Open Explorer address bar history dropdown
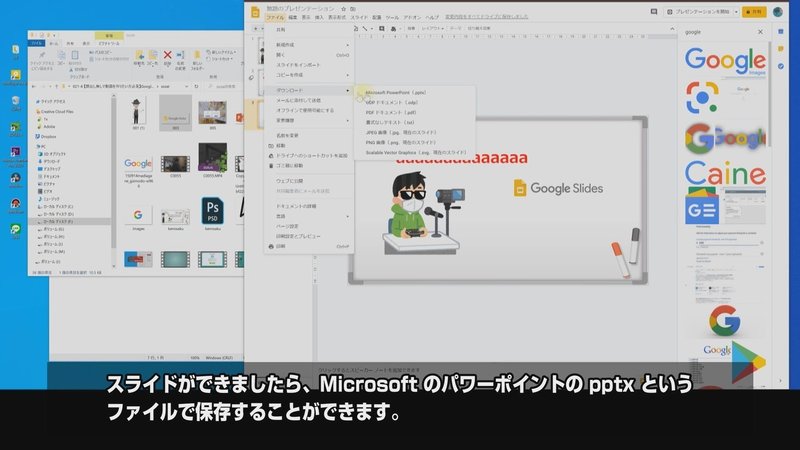Screen dimensions: 800x450 (x=187, y=86)
